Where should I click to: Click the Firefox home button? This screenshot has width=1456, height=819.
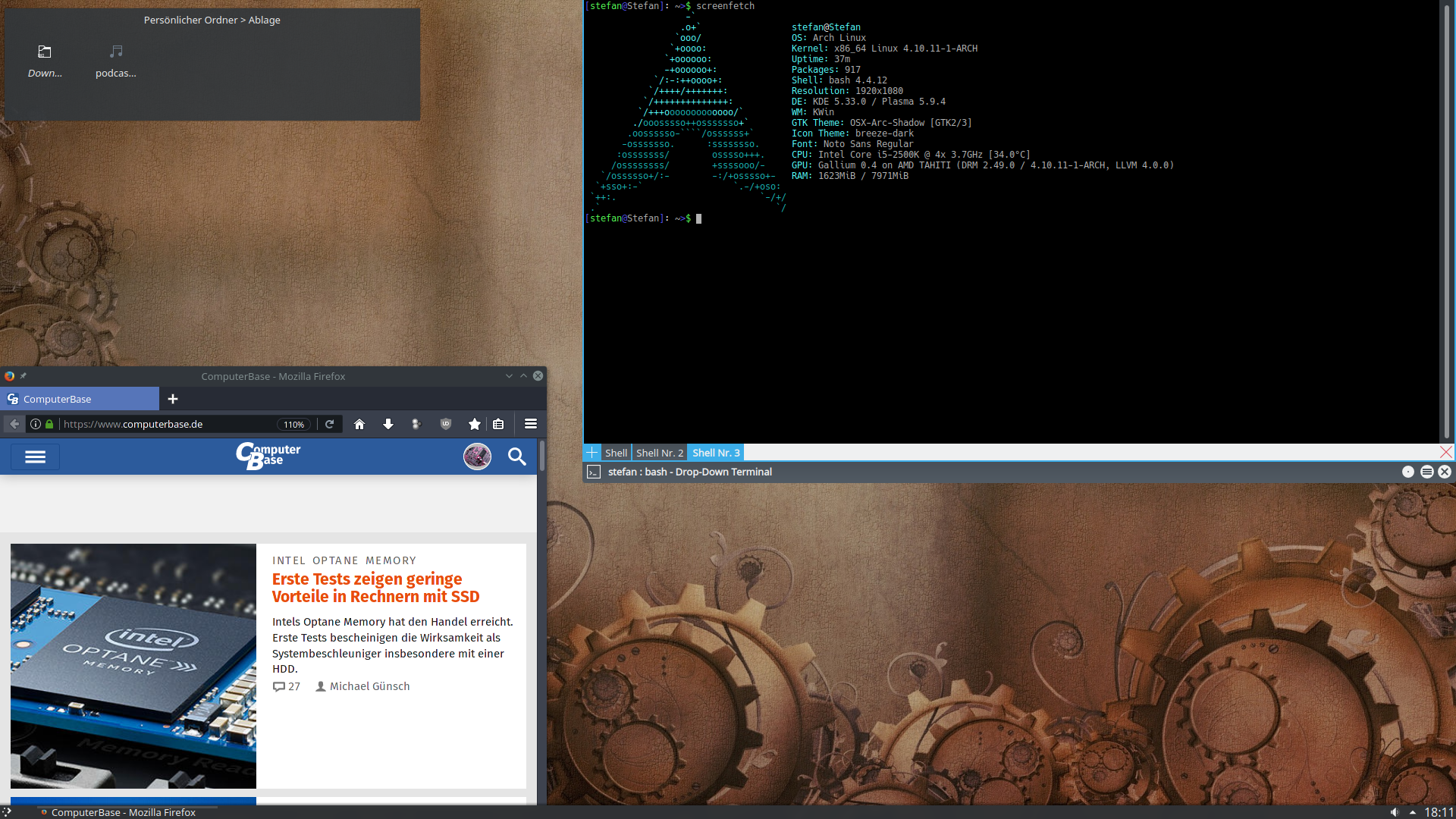click(359, 424)
